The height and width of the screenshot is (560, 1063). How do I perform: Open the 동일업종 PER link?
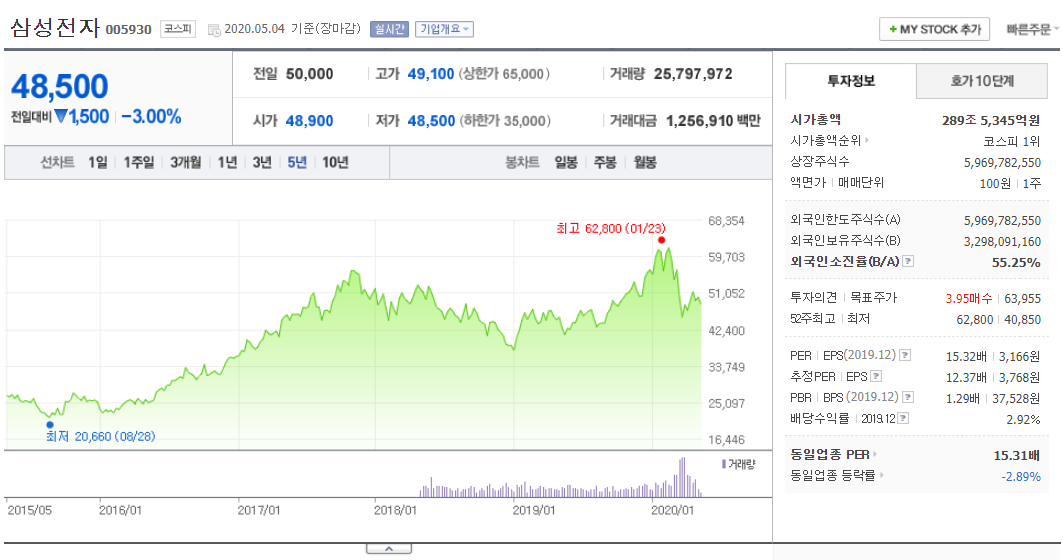point(830,454)
